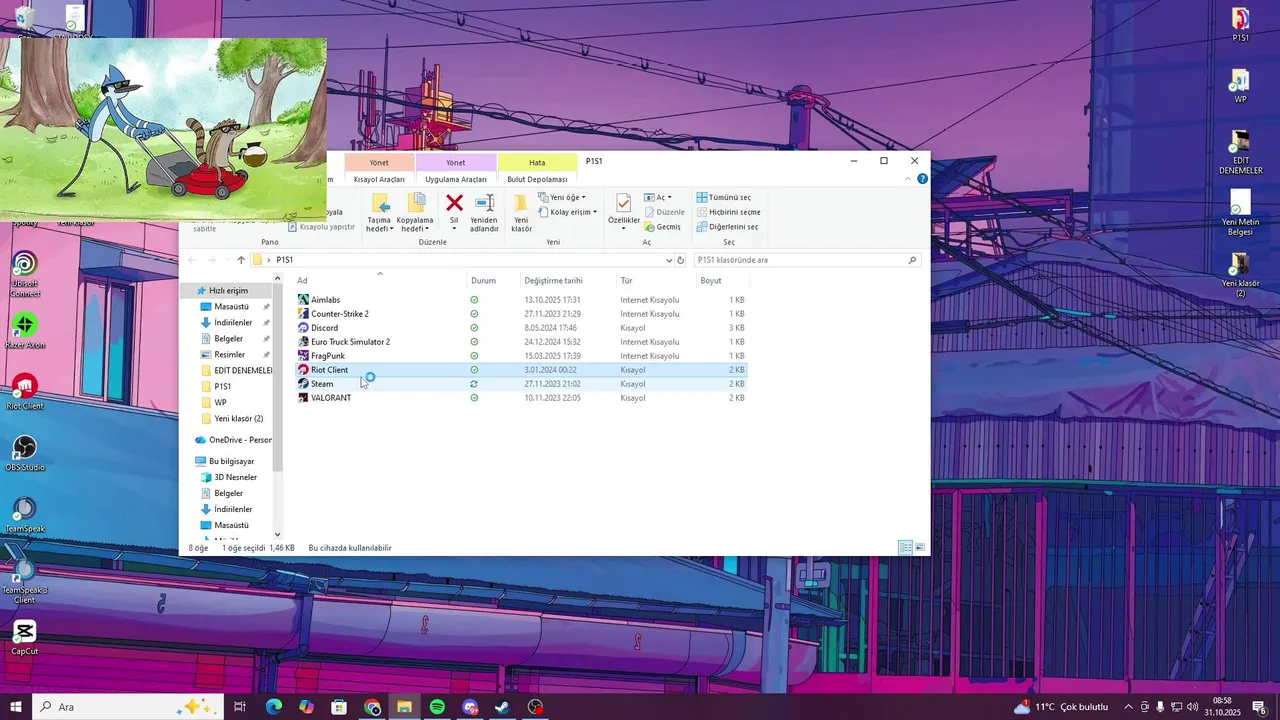
Task: Expand address bar history dropdown
Action: pyautogui.click(x=669, y=260)
